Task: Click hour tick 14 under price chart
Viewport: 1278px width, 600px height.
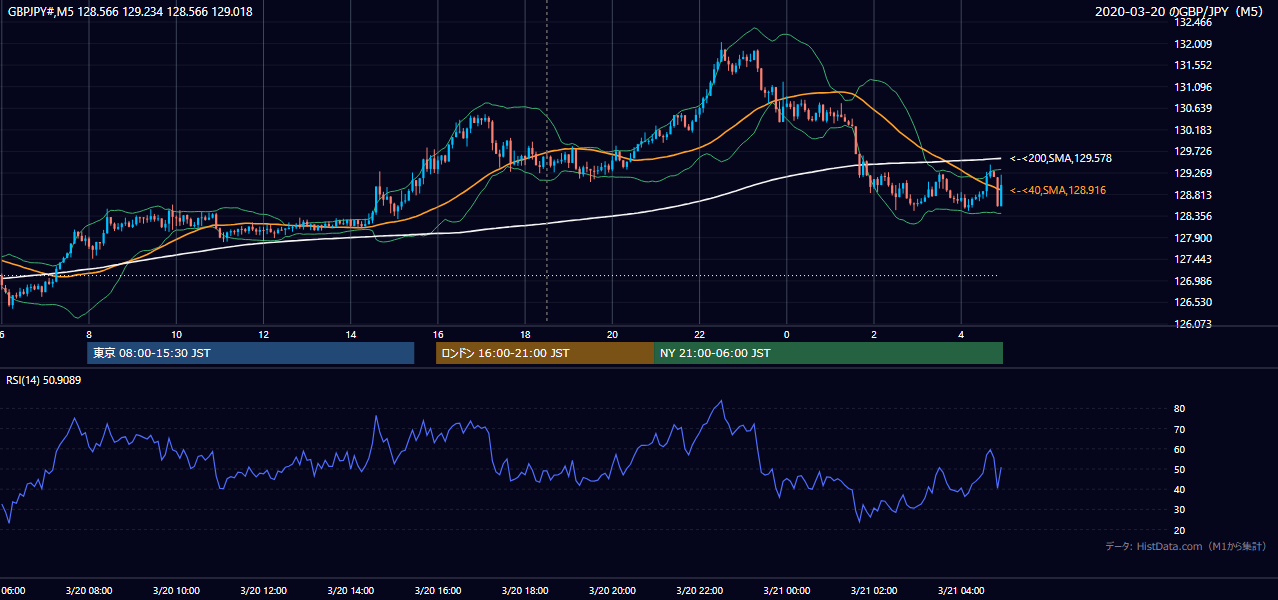Action: (351, 335)
